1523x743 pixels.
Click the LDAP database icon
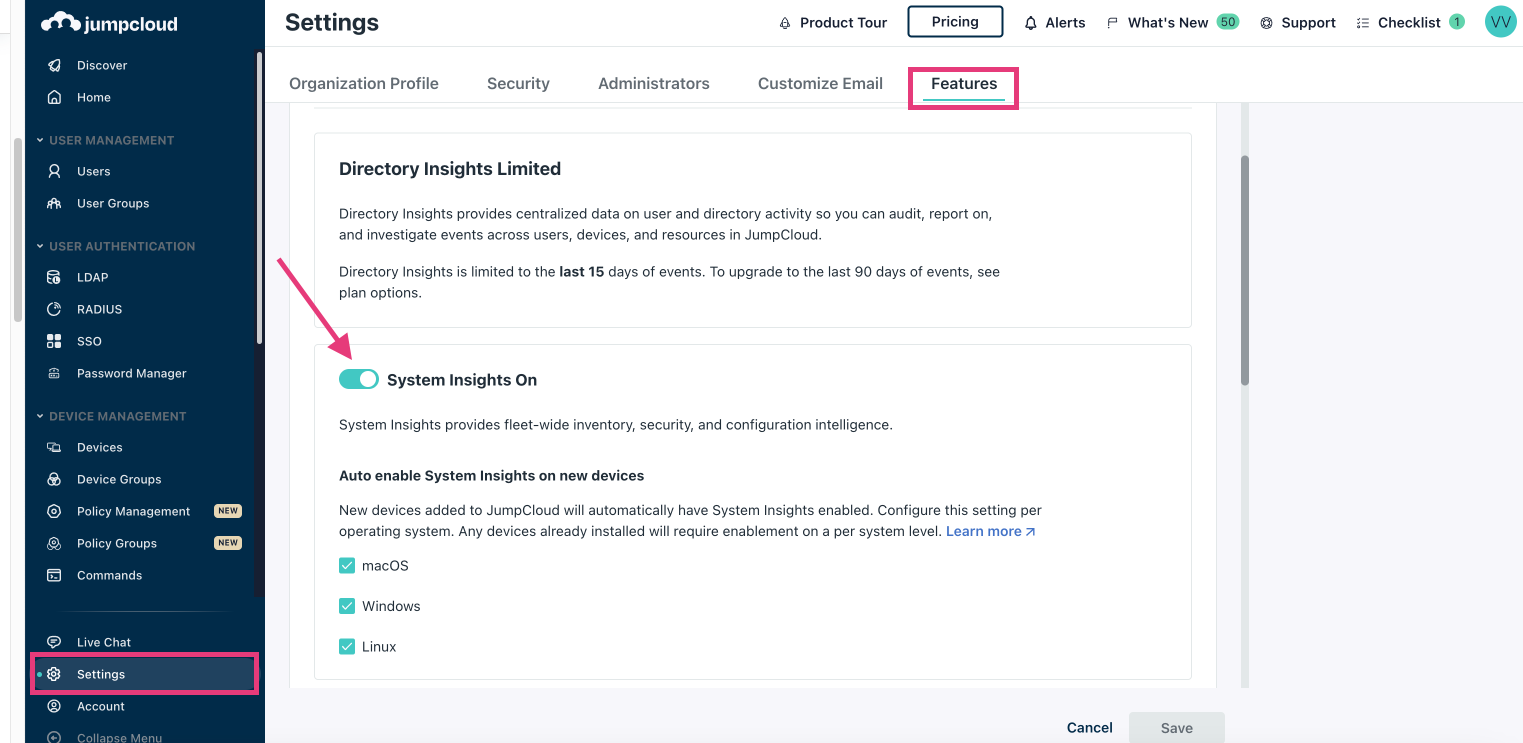point(55,277)
